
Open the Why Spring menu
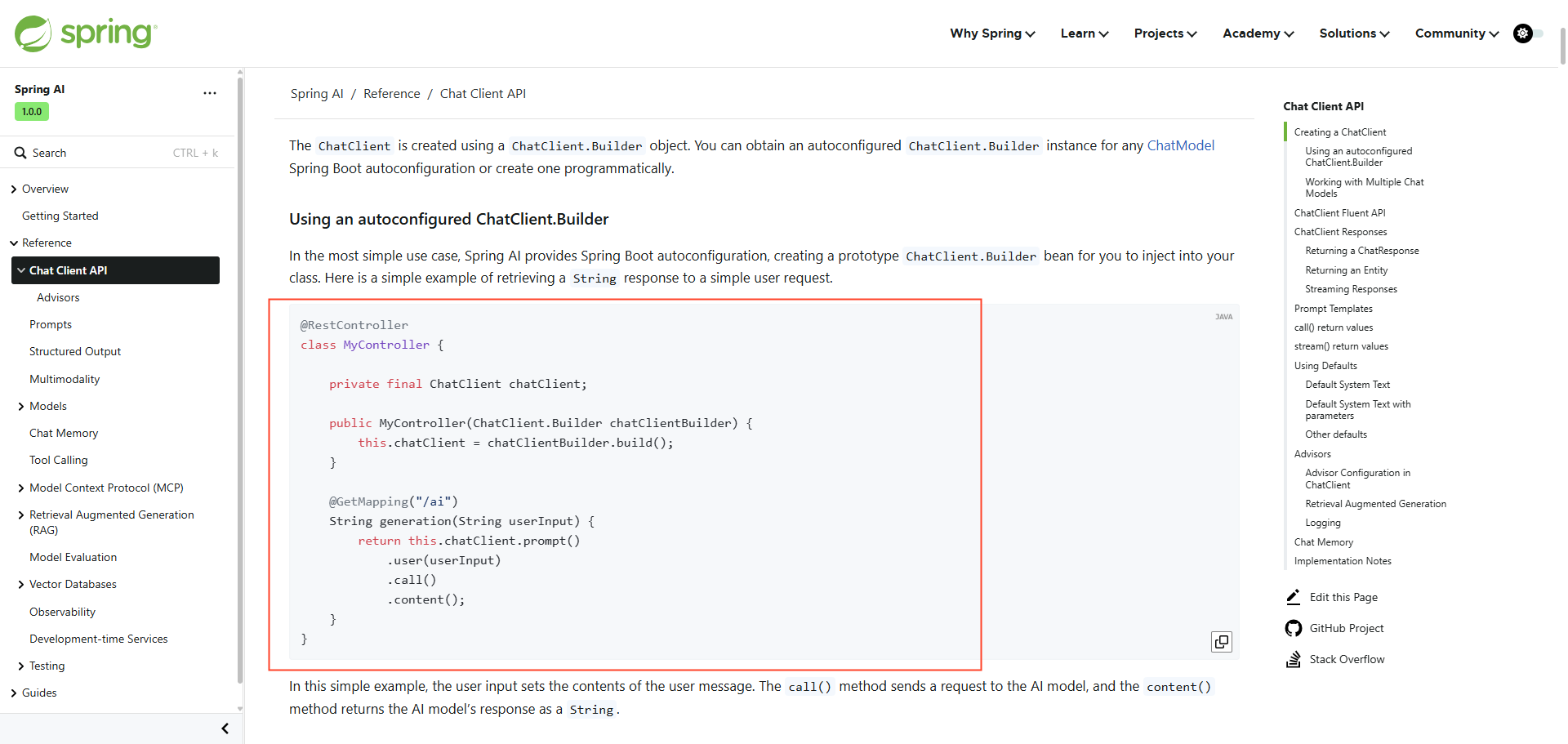992,33
